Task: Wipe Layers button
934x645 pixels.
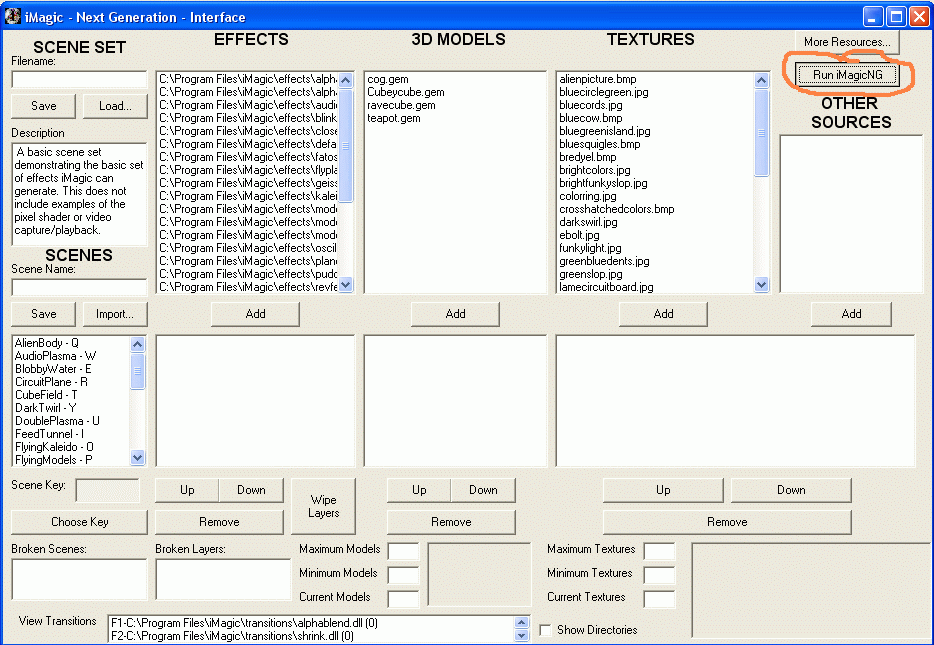Action: 323,506
